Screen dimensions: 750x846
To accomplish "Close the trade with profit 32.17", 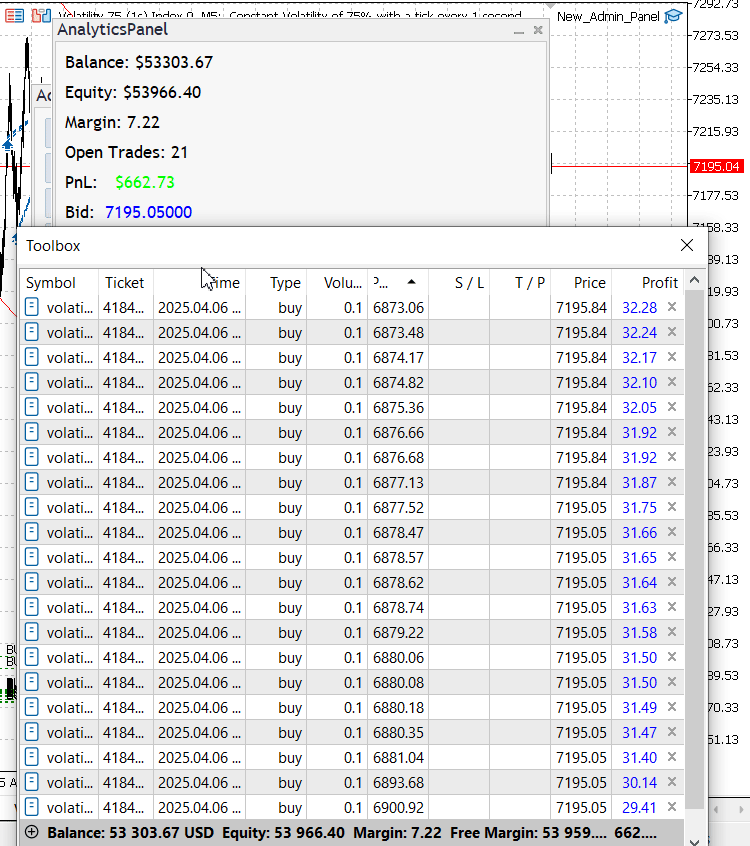I will click(672, 357).
